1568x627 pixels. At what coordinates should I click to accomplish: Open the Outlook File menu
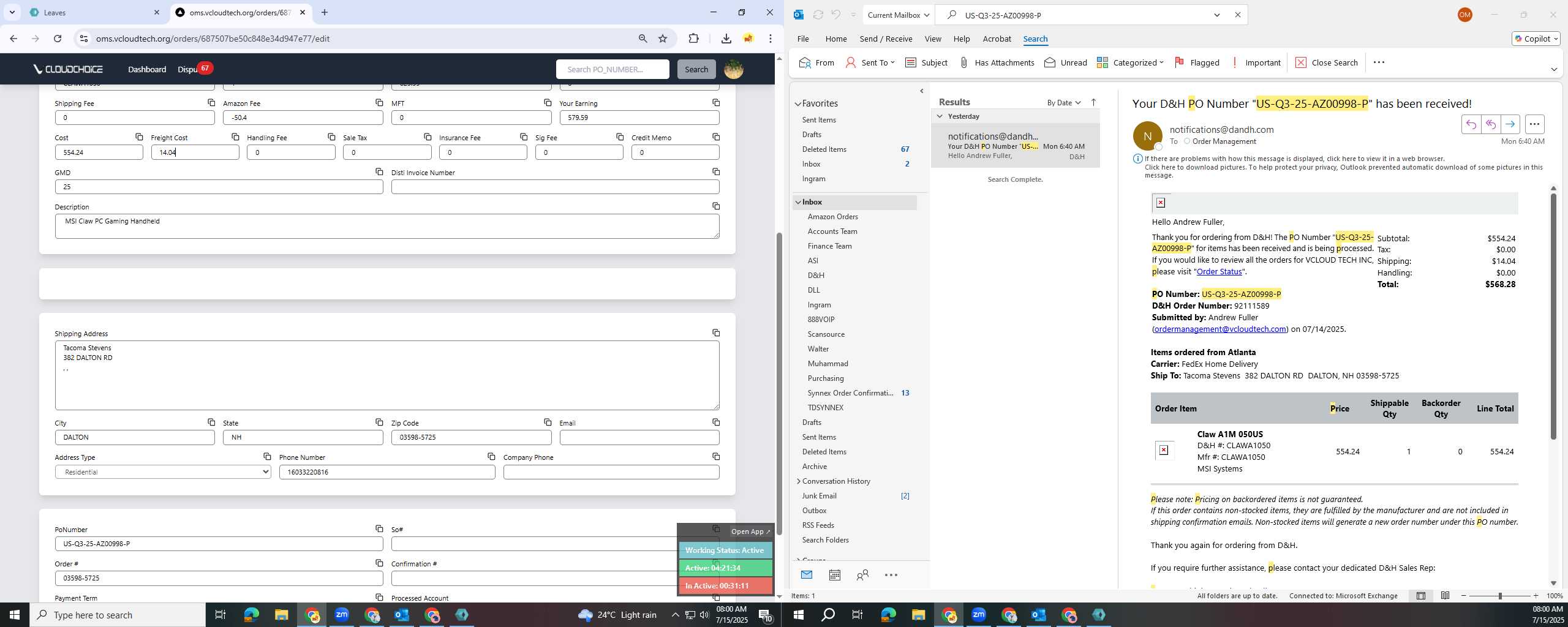tap(802, 39)
